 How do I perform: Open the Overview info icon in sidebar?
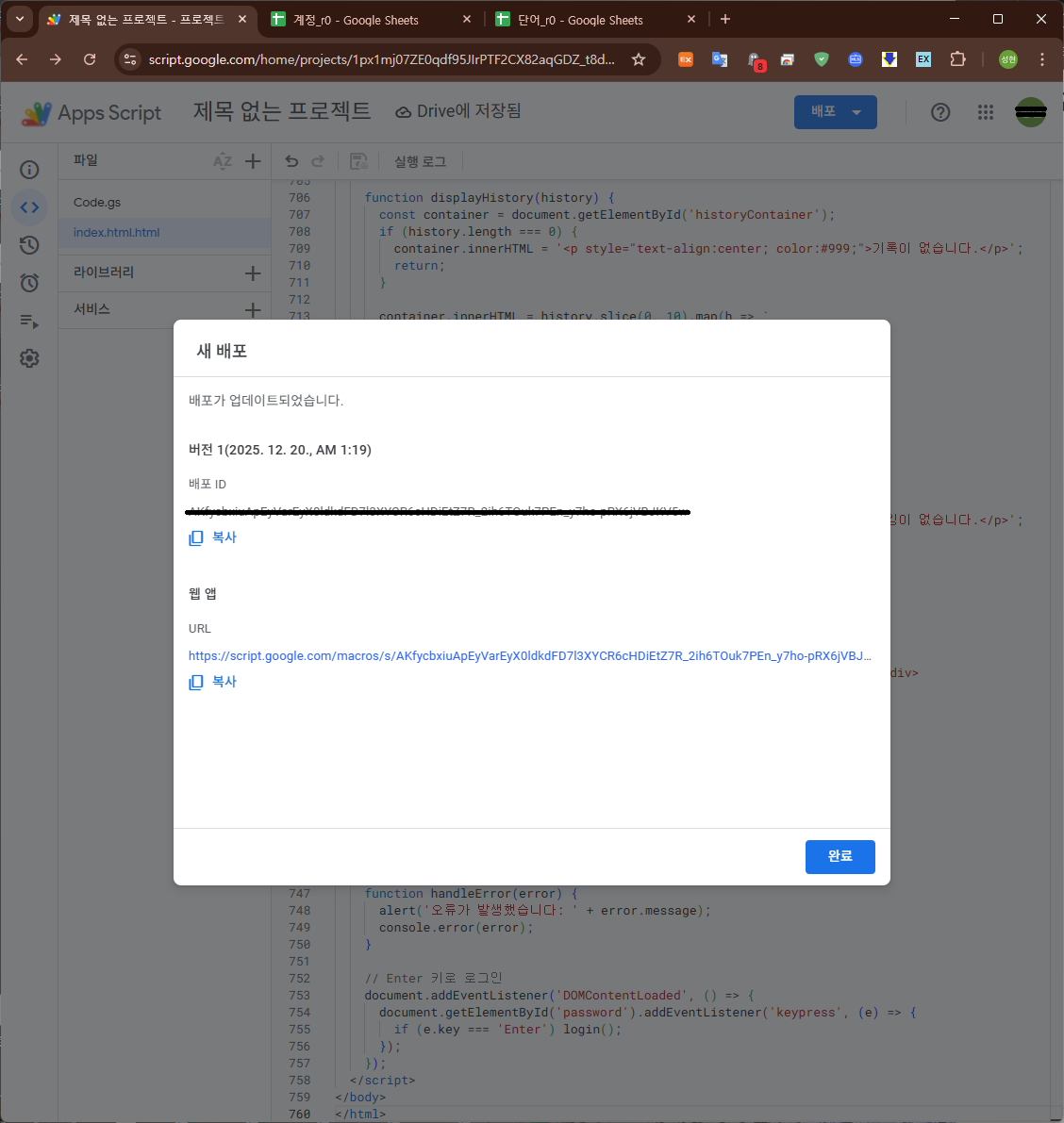[29, 170]
